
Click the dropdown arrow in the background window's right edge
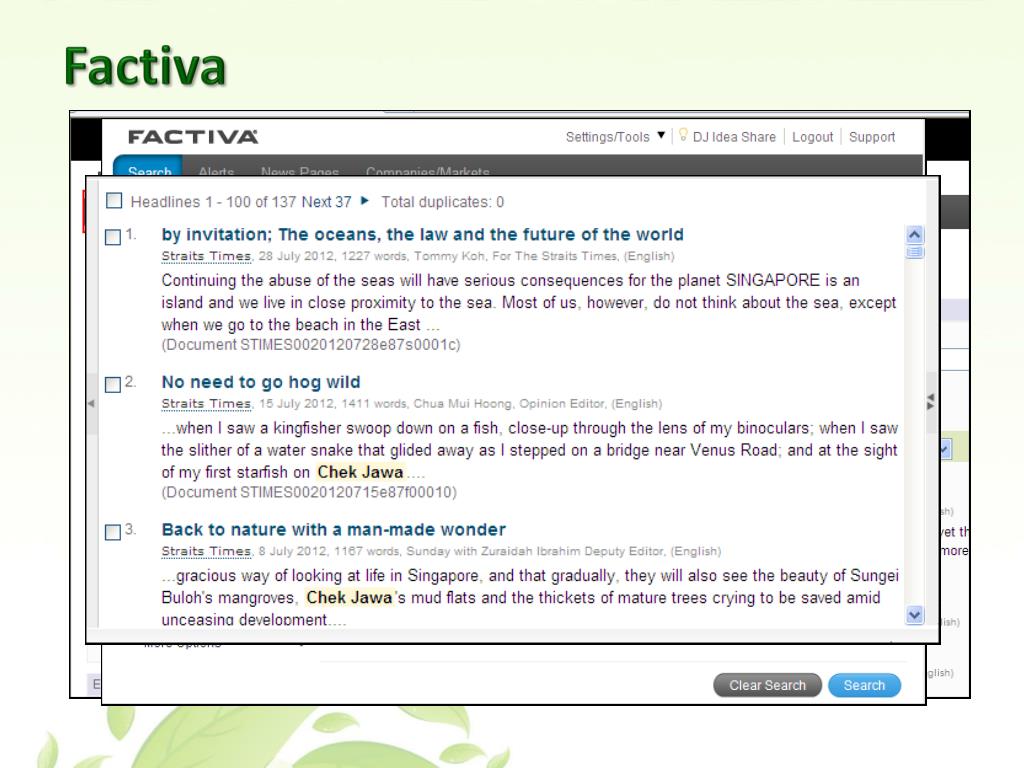coord(945,449)
